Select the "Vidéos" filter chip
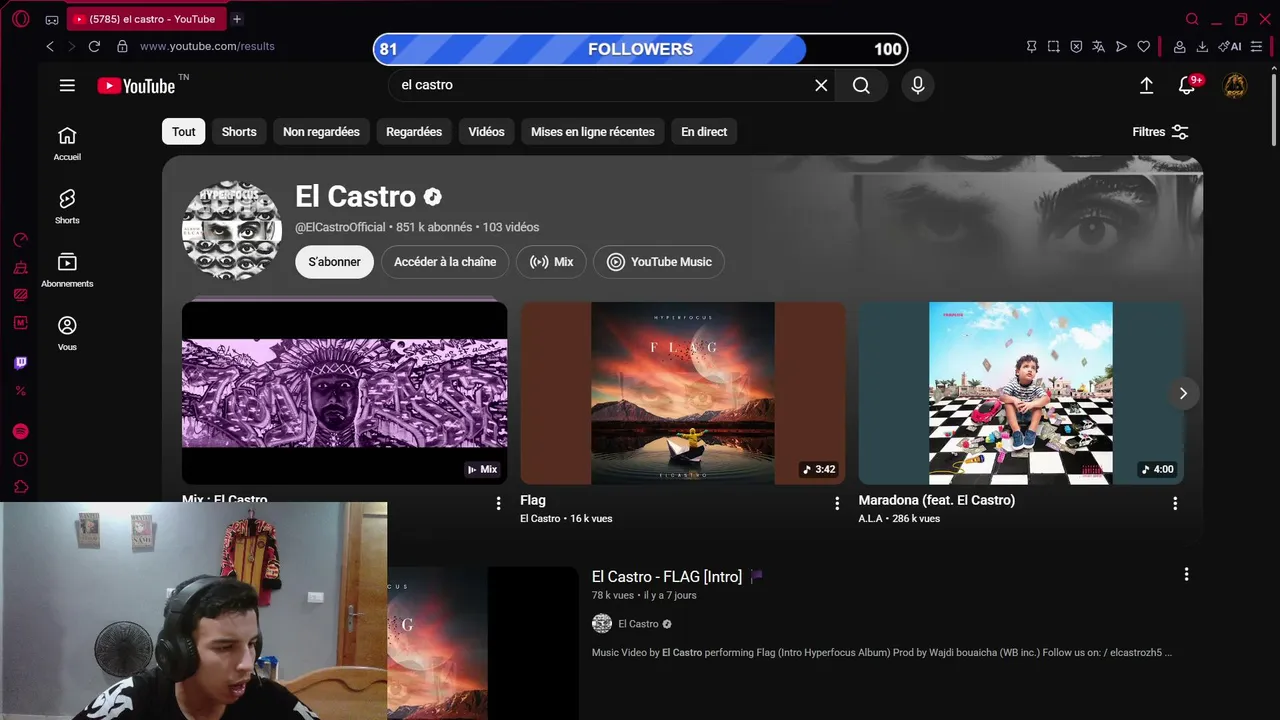Viewport: 1280px width, 720px height. point(487,132)
